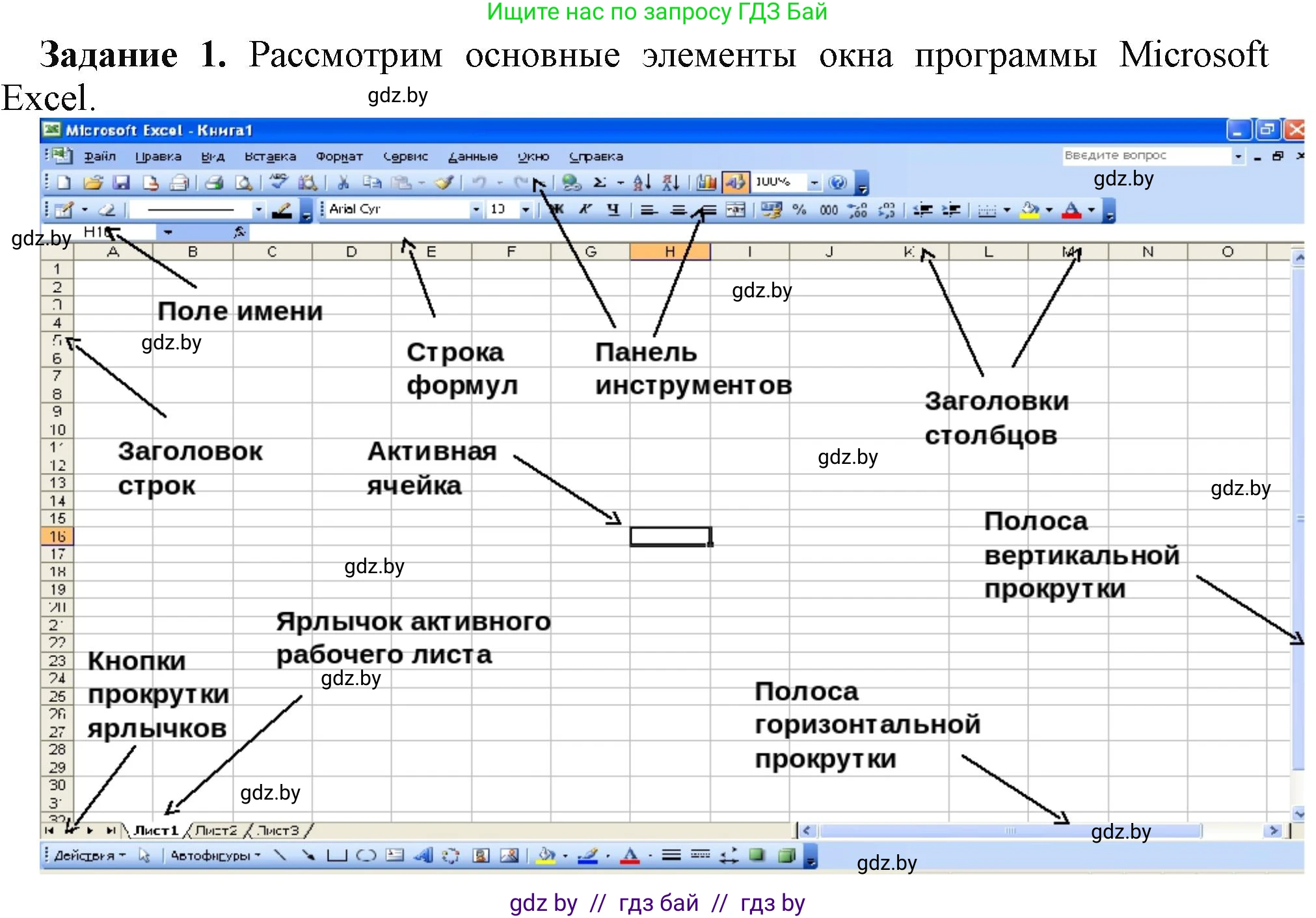Click the Cut scissors icon

click(x=343, y=183)
